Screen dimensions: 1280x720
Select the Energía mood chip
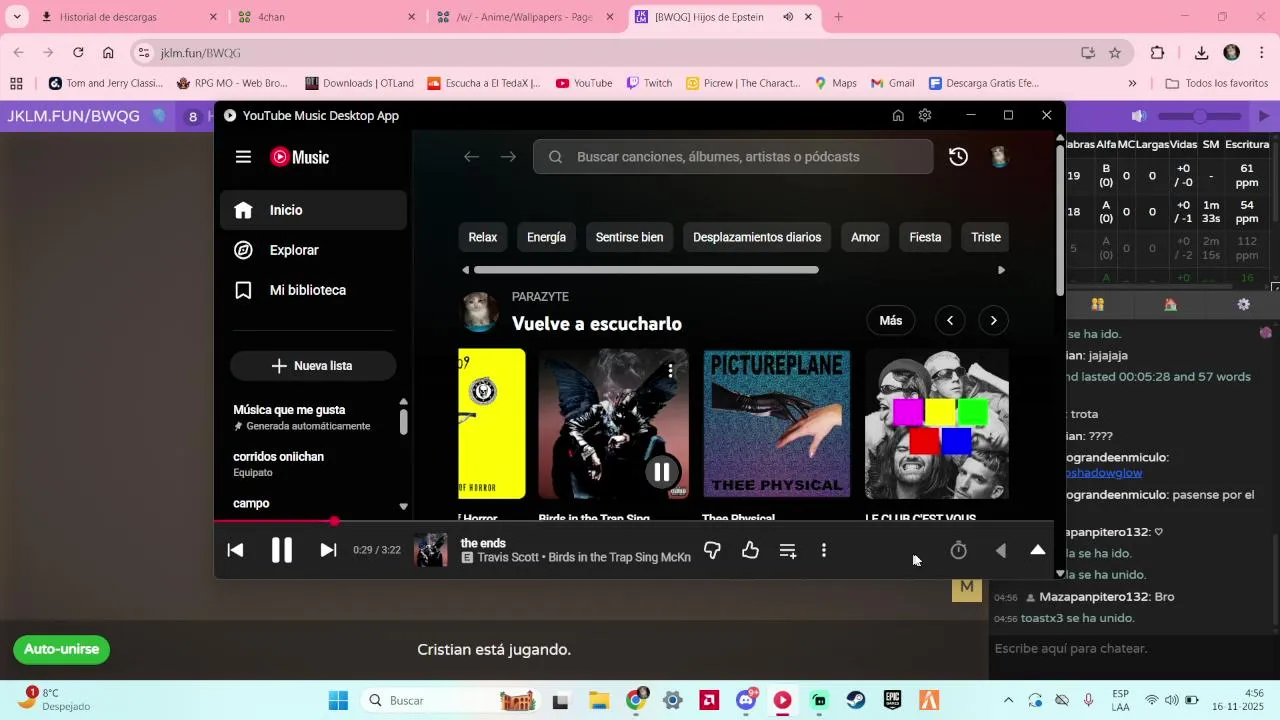[546, 237]
